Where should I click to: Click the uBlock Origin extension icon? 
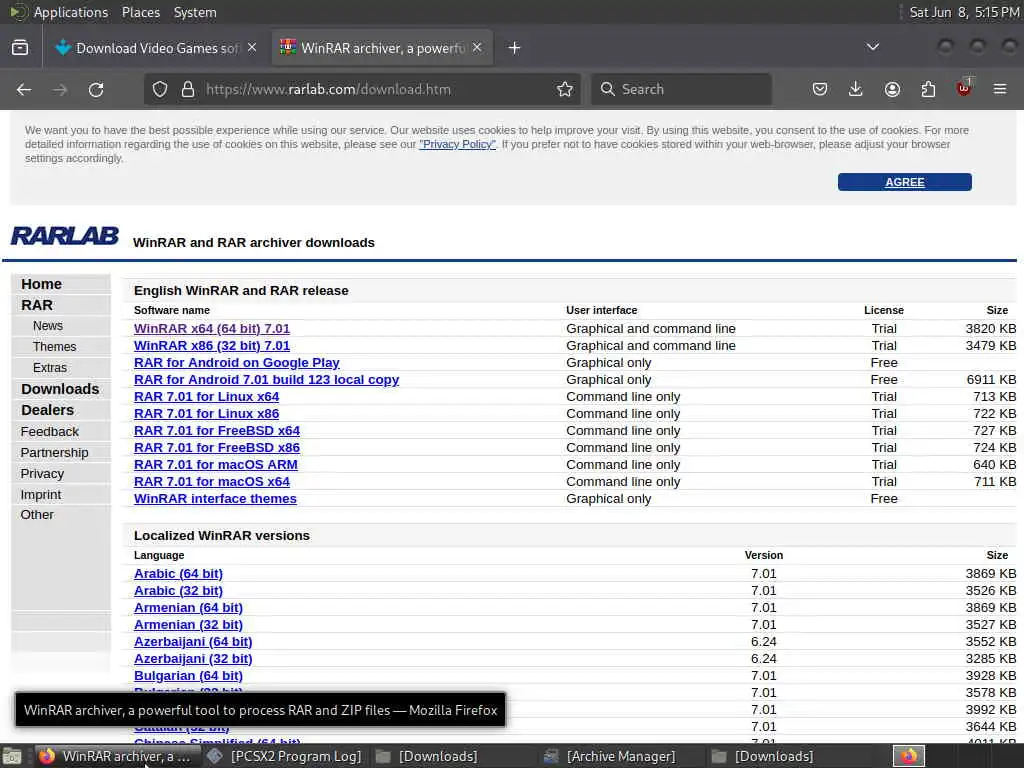click(x=964, y=88)
